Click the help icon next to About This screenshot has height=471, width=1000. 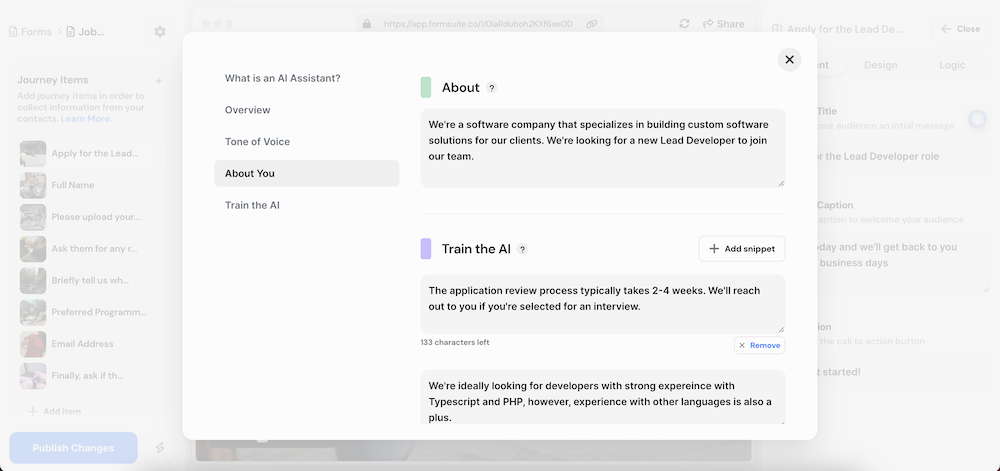[492, 88]
